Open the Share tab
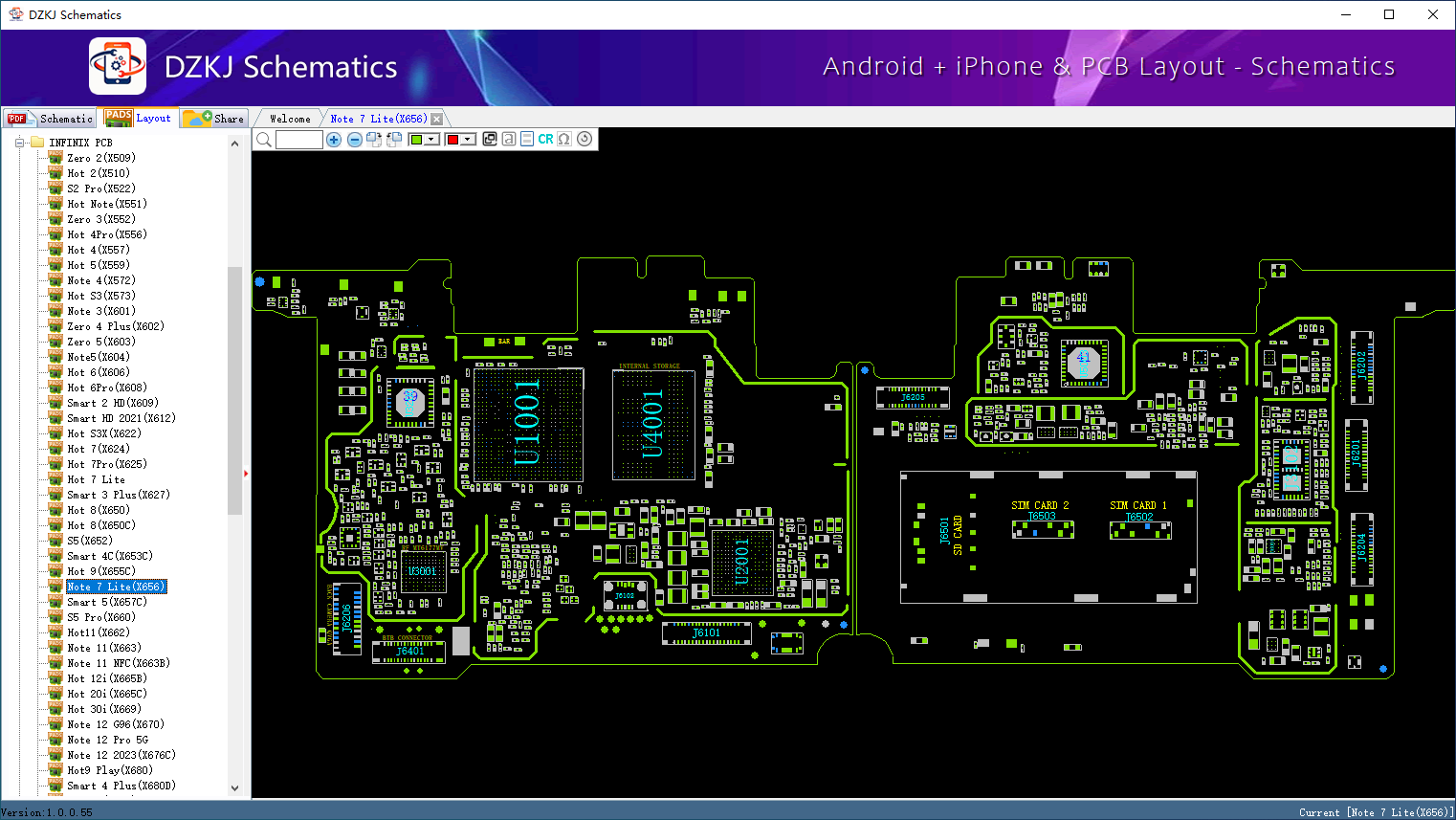 click(x=214, y=119)
